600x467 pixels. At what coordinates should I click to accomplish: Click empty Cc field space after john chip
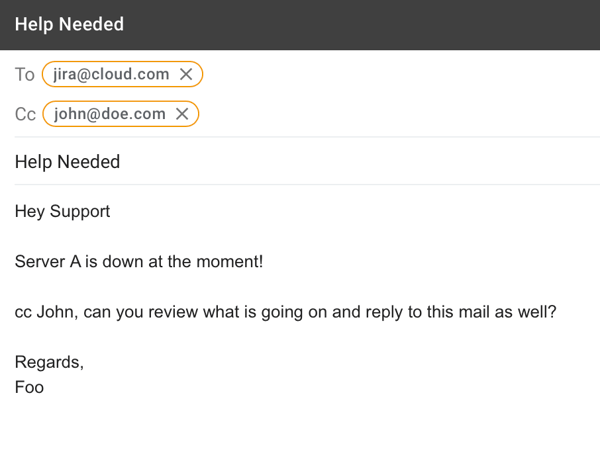pyautogui.click(x=398, y=114)
